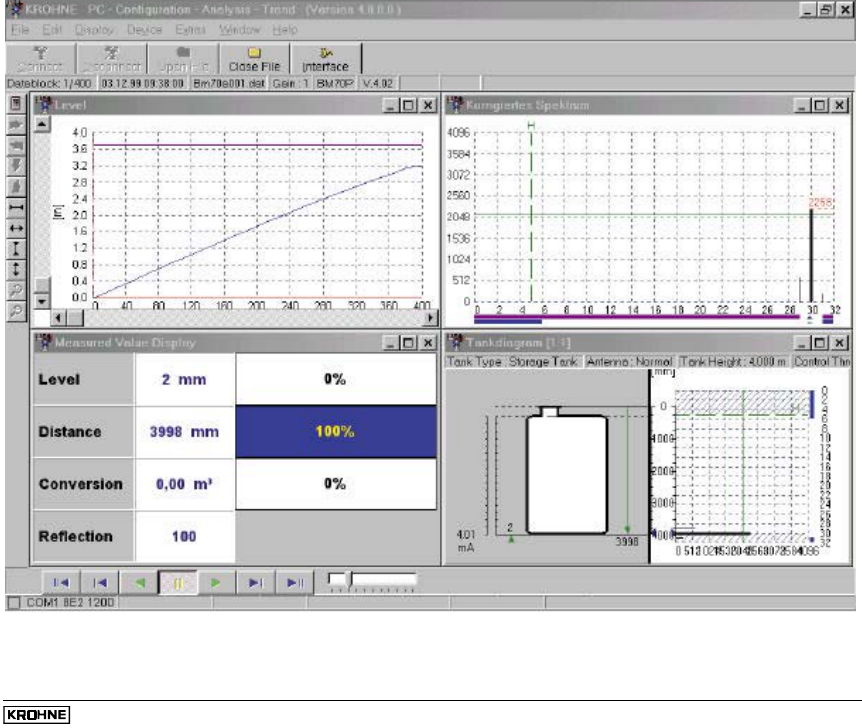Click the upper magnifier zoom icon in sidebar
The width and height of the screenshot is (862, 728).
coord(16,290)
